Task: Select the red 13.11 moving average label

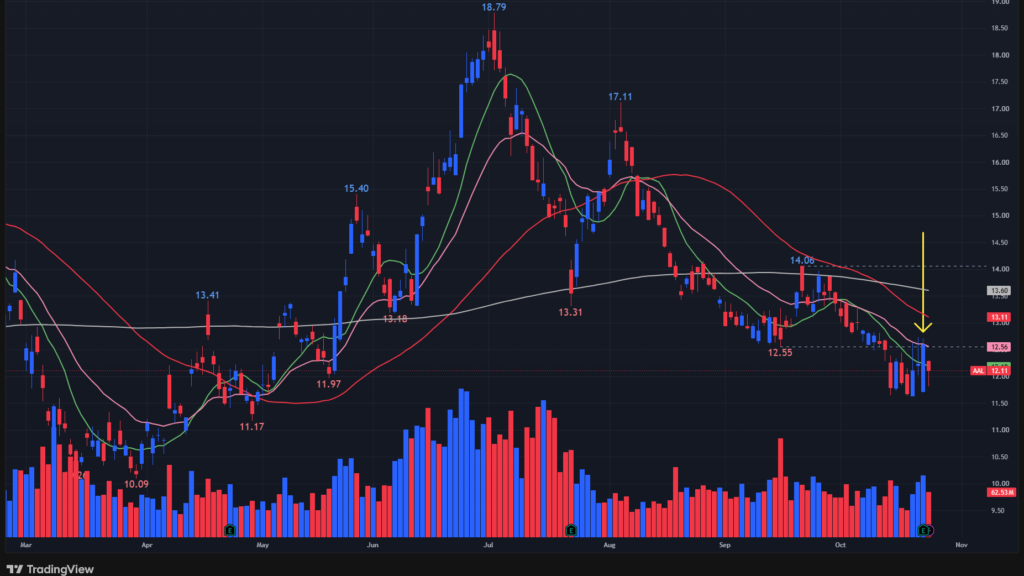Action: pyautogui.click(x=999, y=317)
